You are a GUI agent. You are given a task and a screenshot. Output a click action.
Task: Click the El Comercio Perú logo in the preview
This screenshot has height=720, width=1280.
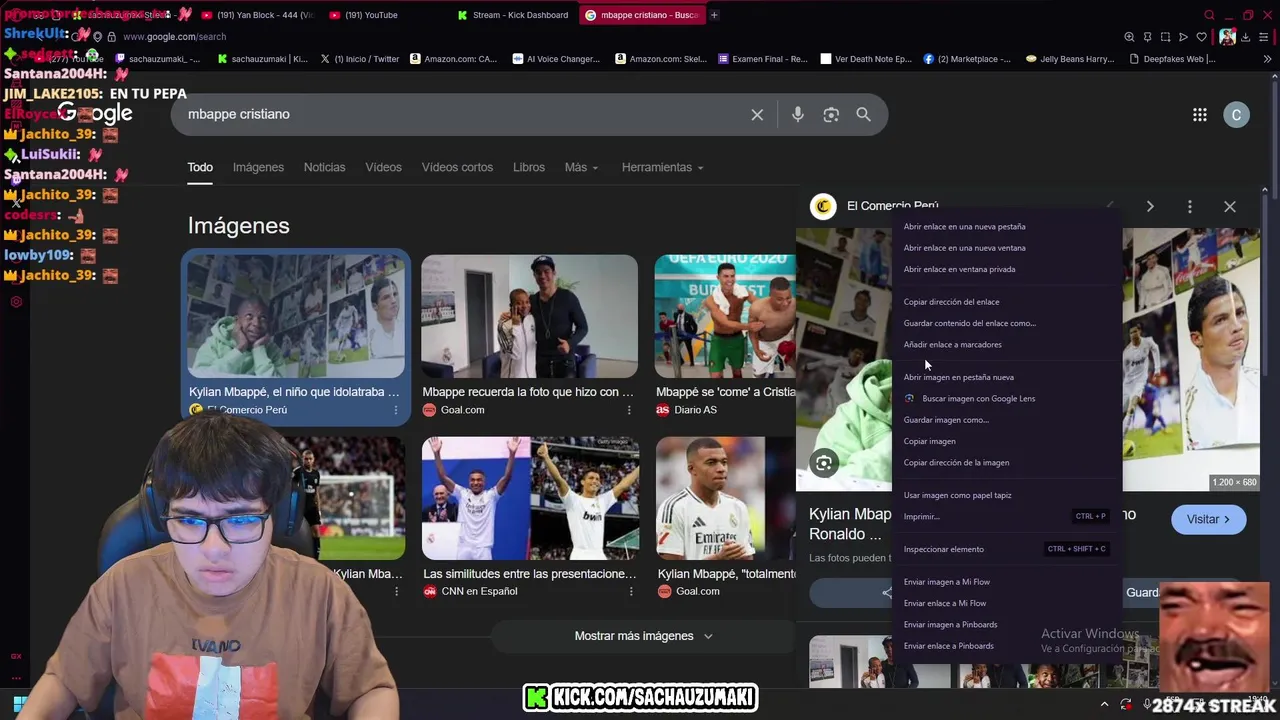coord(823,207)
